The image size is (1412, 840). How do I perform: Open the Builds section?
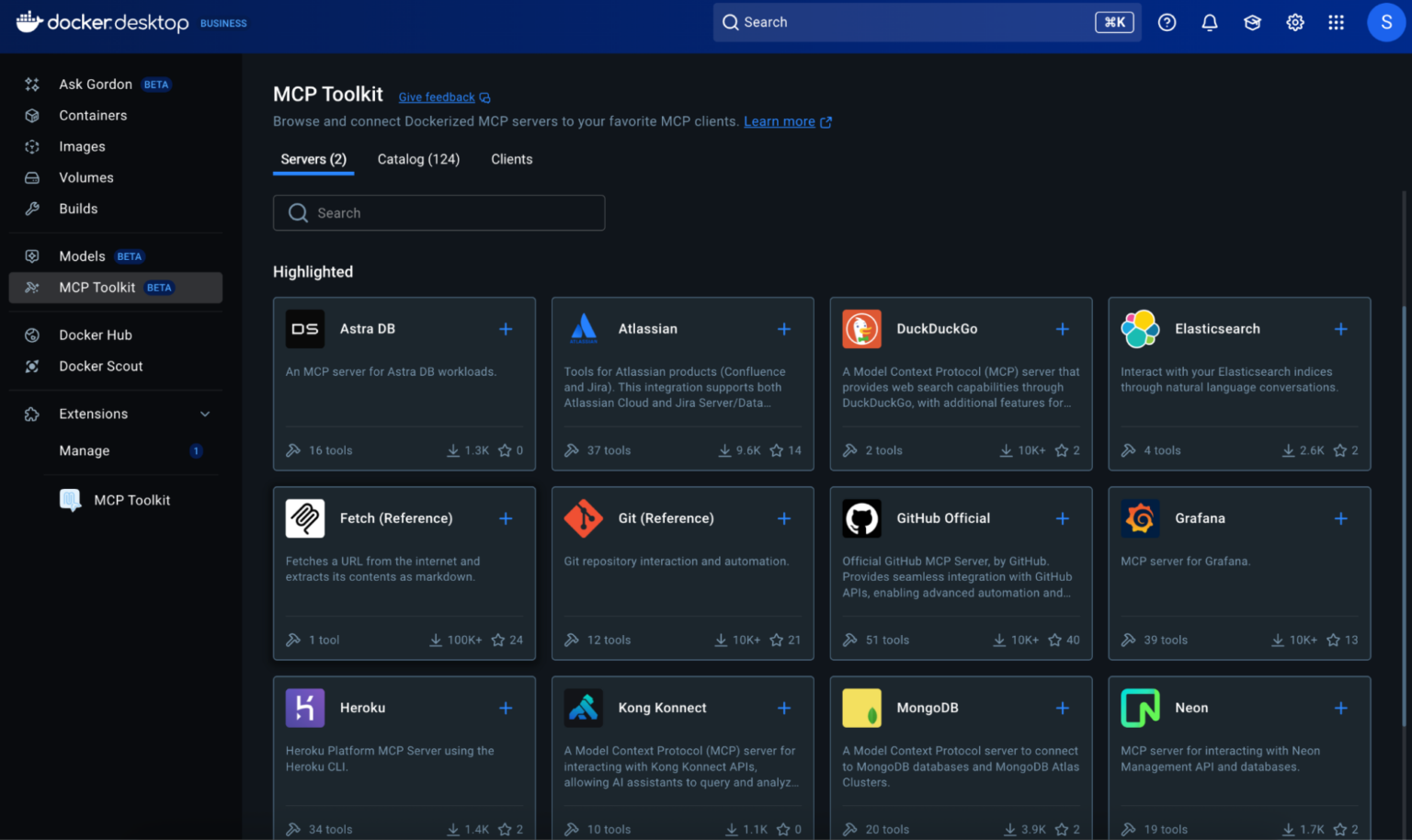pos(80,209)
